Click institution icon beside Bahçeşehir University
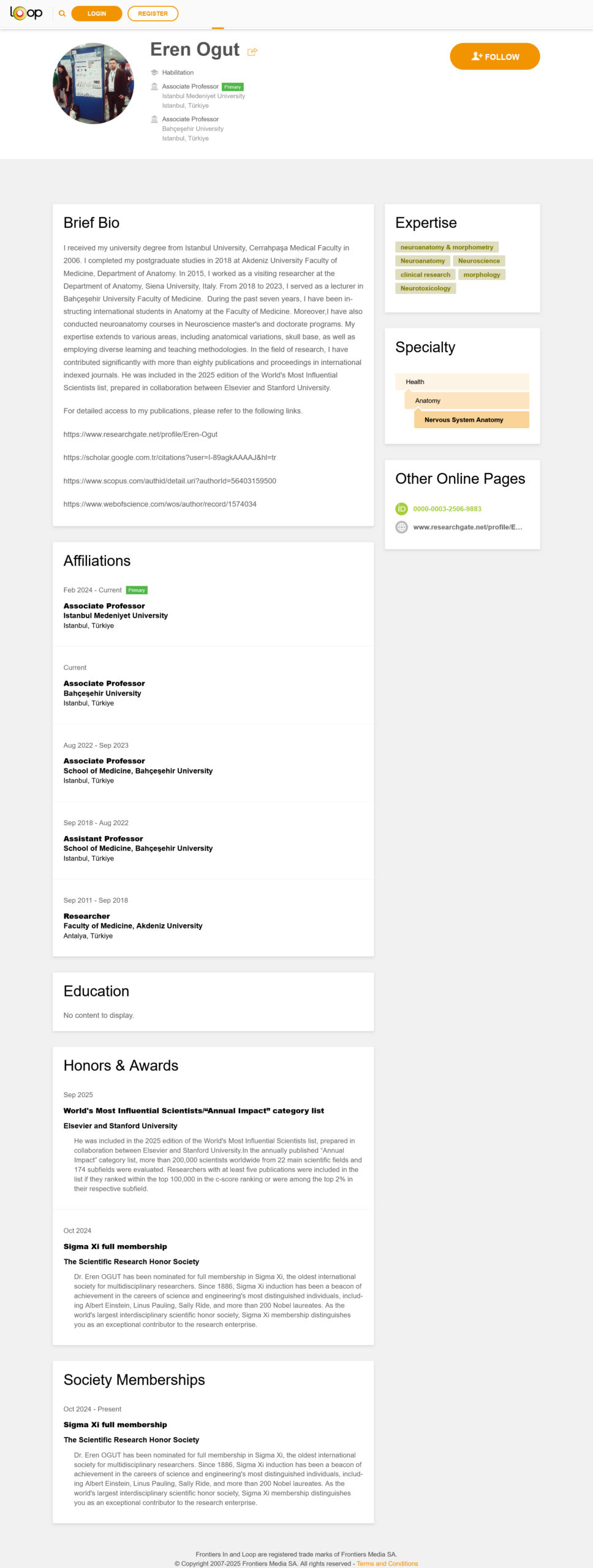The height and width of the screenshot is (1568, 593). coord(154,119)
